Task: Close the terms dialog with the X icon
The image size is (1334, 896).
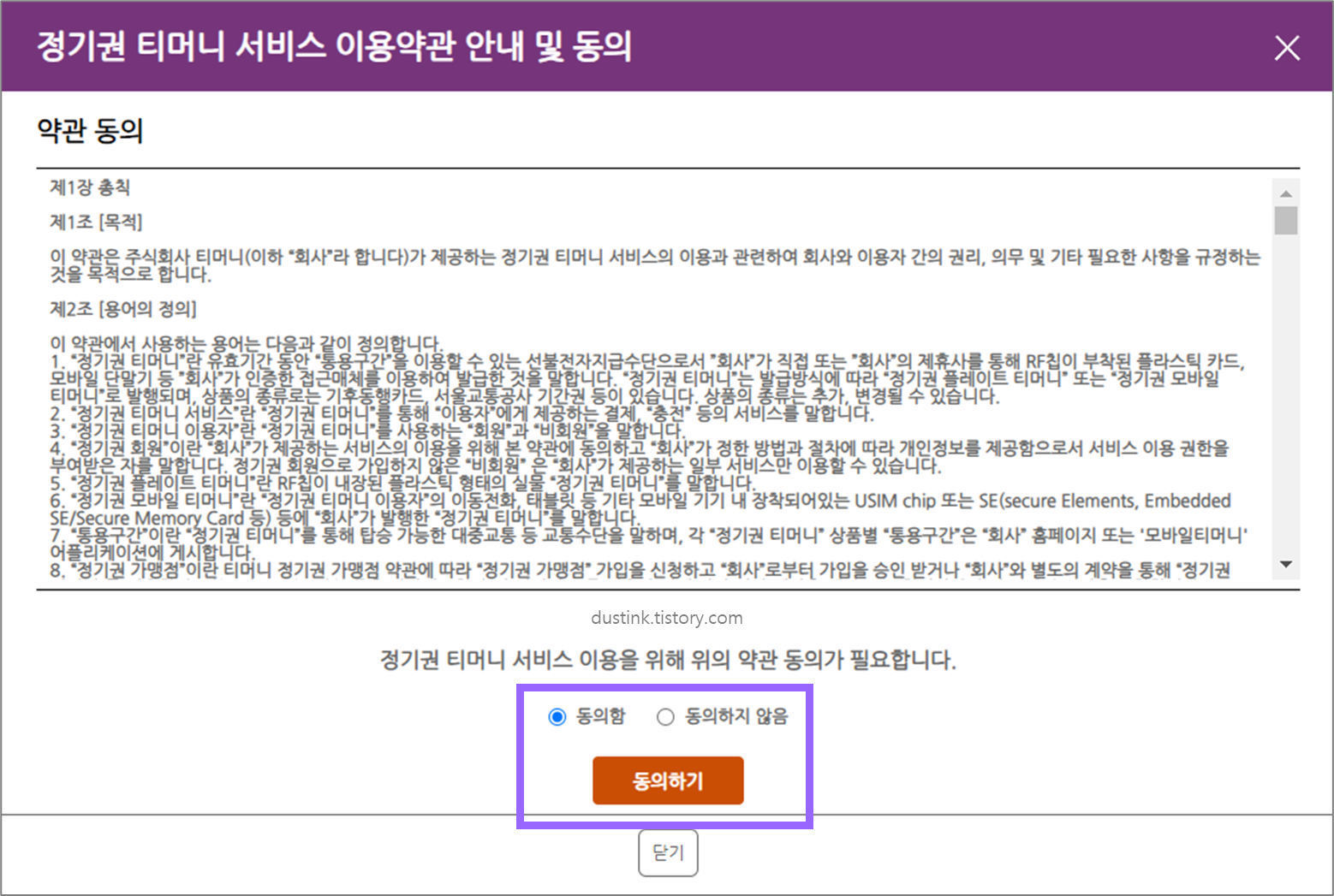Action: click(x=1286, y=48)
